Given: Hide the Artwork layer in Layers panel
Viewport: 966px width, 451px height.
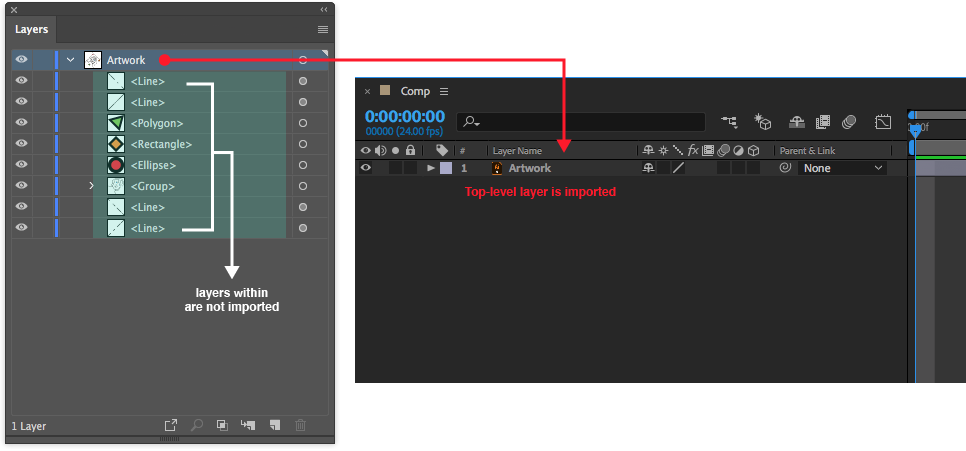Looking at the screenshot, I should 22,60.
